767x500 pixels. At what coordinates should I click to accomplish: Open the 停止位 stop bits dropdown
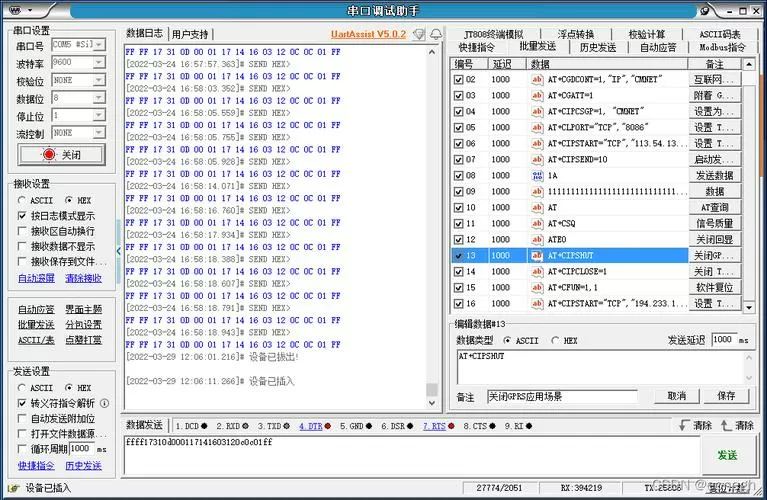(99, 115)
